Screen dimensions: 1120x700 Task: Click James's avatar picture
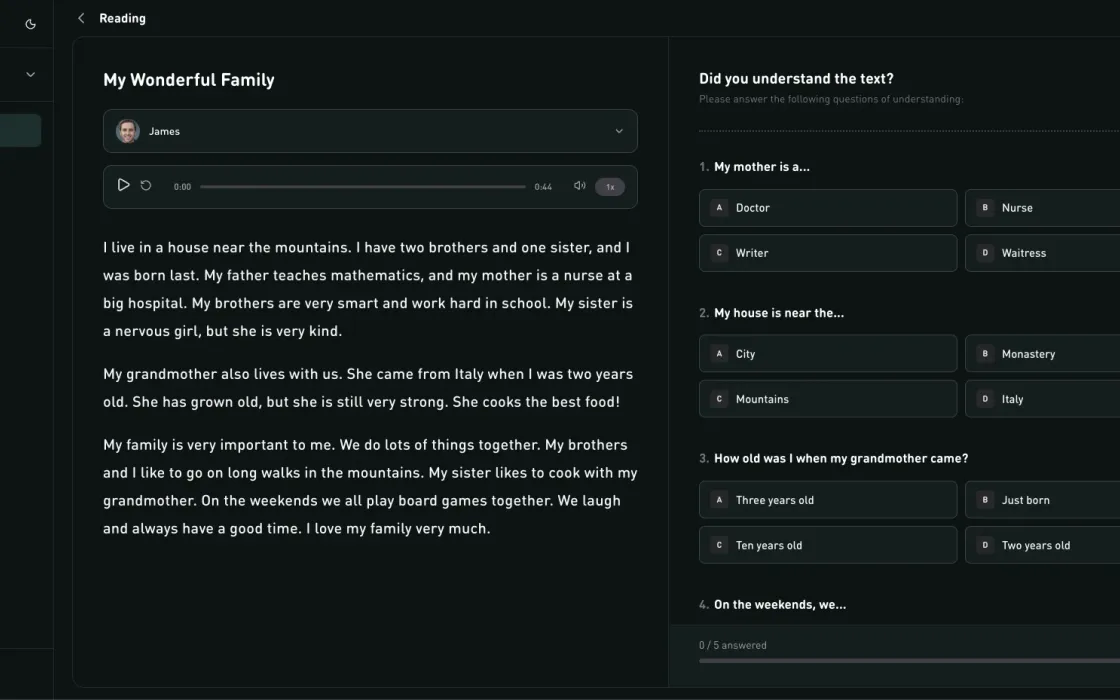coord(128,131)
